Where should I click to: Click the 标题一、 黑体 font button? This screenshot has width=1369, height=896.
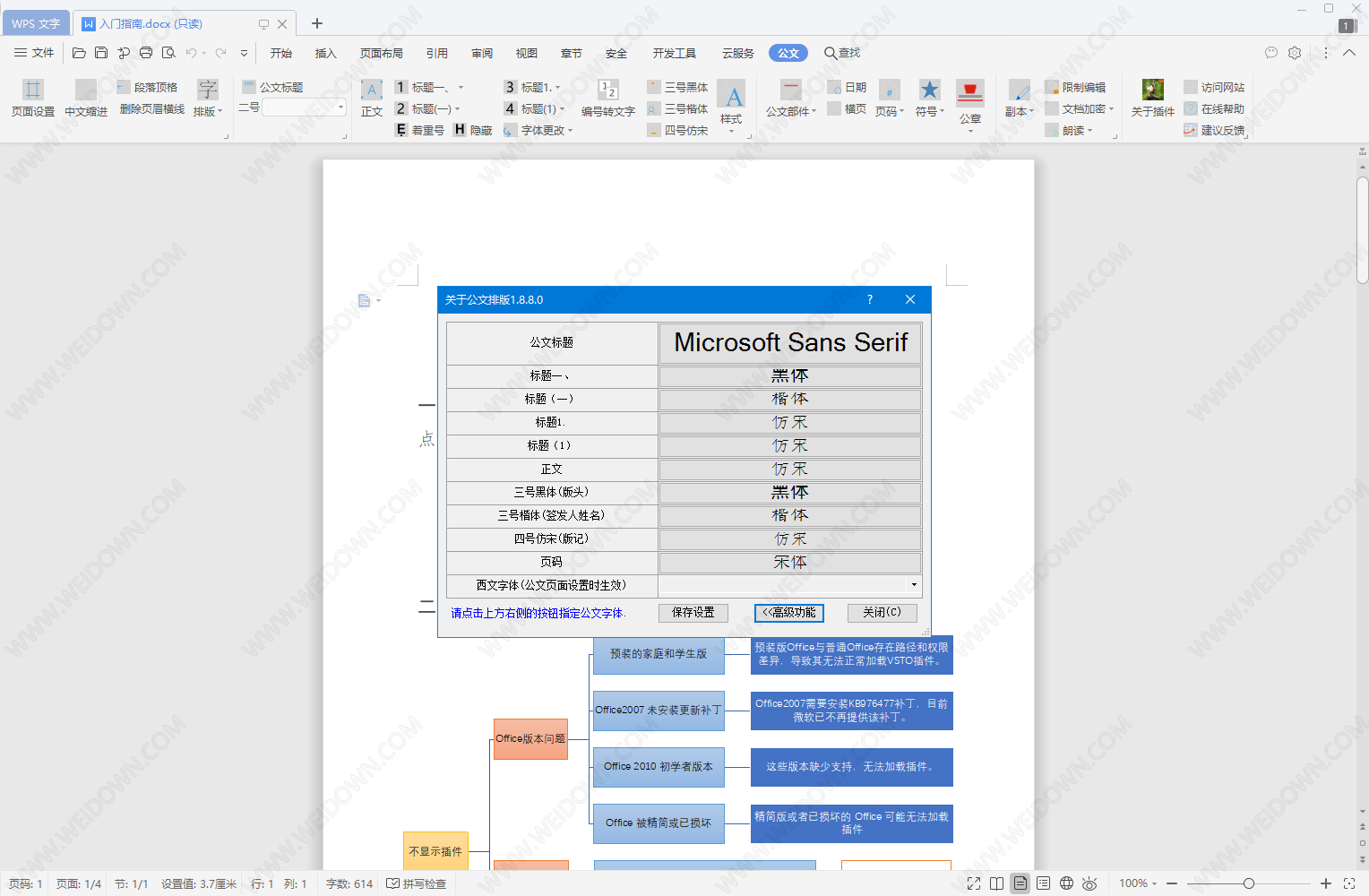click(x=790, y=375)
